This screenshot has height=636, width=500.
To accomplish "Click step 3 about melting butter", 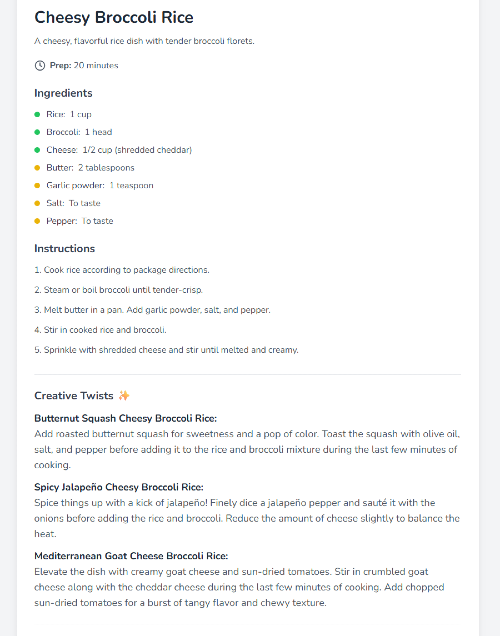I will click(152, 310).
